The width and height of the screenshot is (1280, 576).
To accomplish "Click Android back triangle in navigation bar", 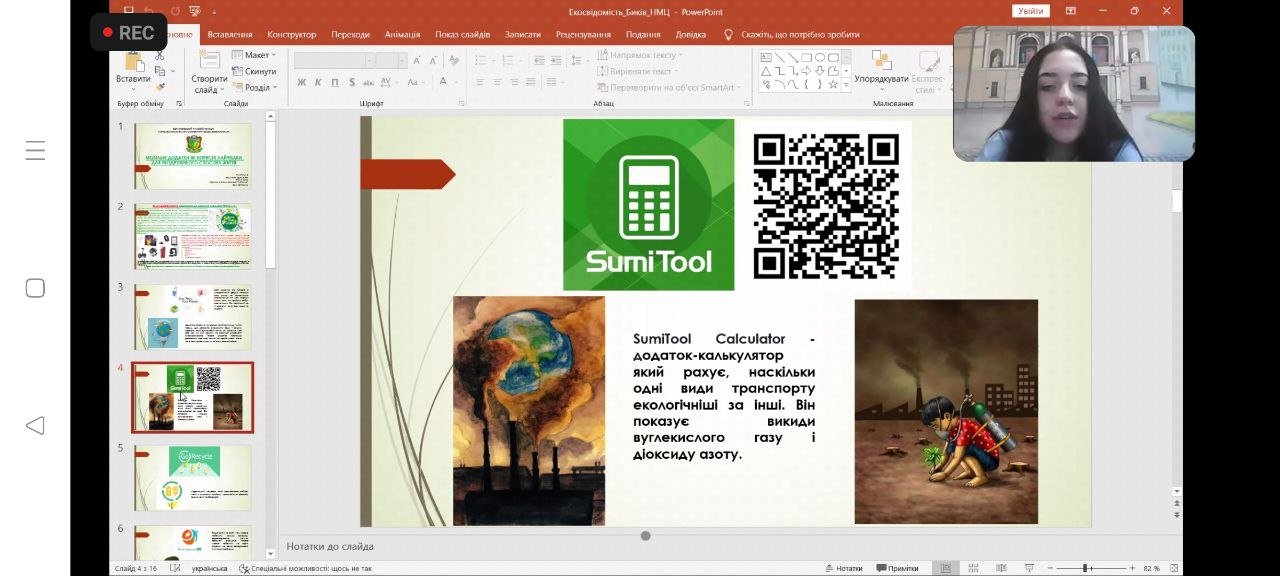I will [x=35, y=425].
